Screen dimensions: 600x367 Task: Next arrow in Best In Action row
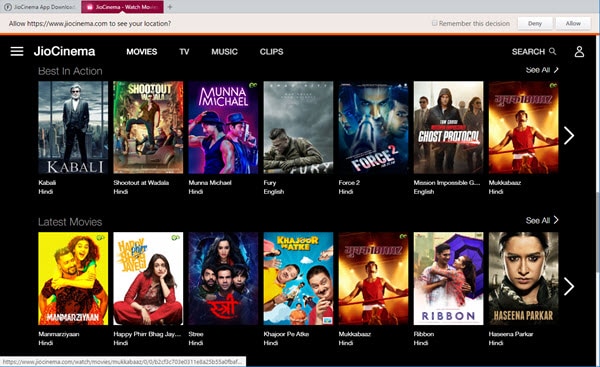[569, 135]
